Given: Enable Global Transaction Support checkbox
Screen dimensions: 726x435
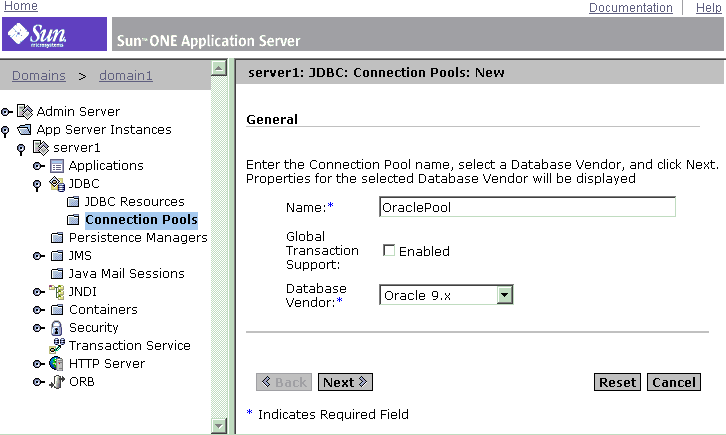Looking at the screenshot, I should coord(389,250).
